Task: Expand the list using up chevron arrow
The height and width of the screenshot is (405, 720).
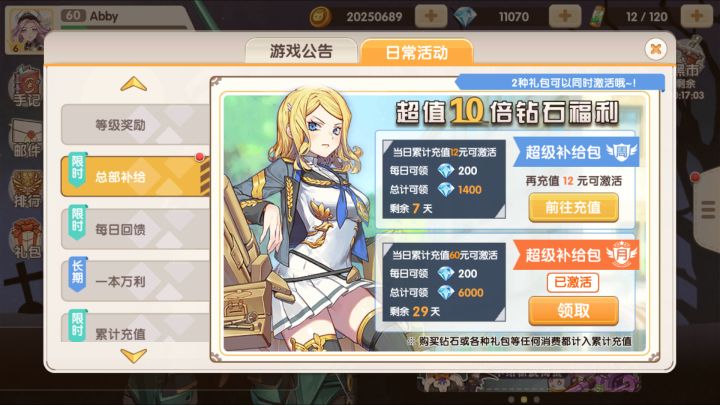Action: tap(134, 84)
